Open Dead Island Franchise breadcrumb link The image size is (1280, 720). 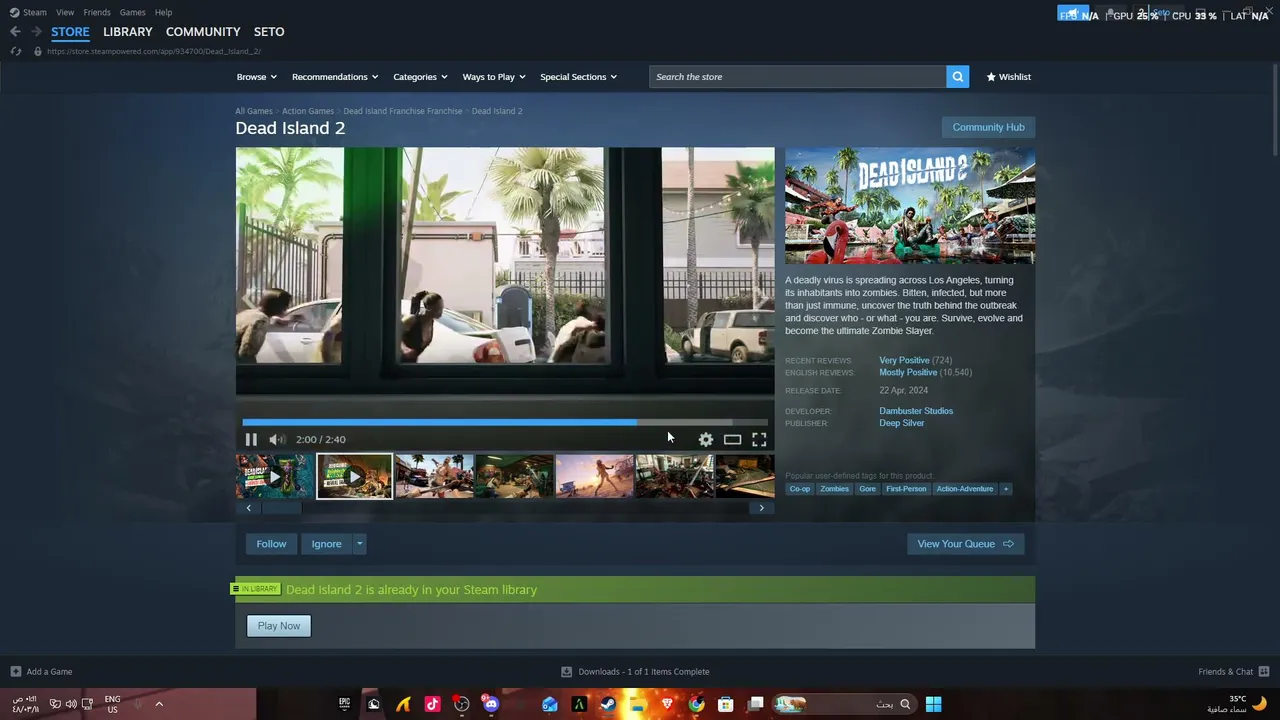tap(403, 111)
